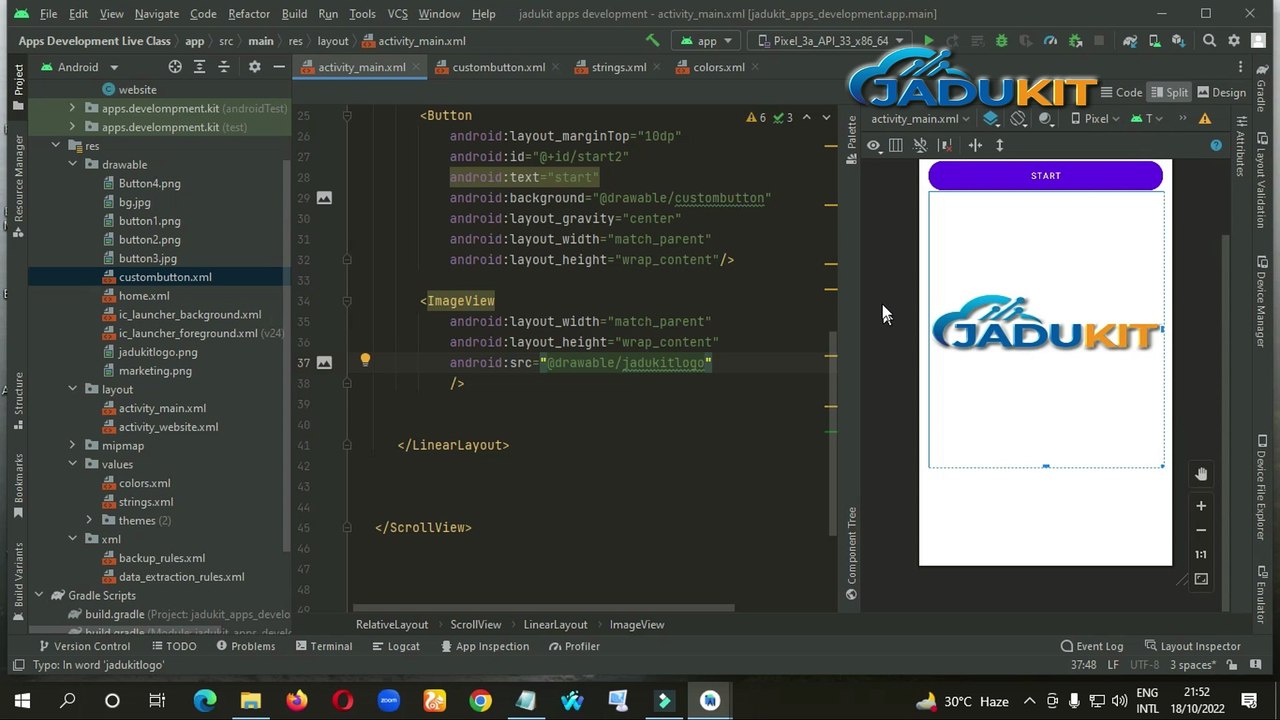Select design surface layers icon

pyautogui.click(x=991, y=118)
